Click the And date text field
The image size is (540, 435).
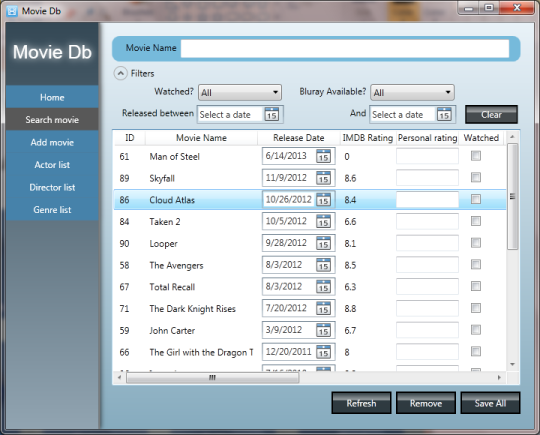[403, 114]
